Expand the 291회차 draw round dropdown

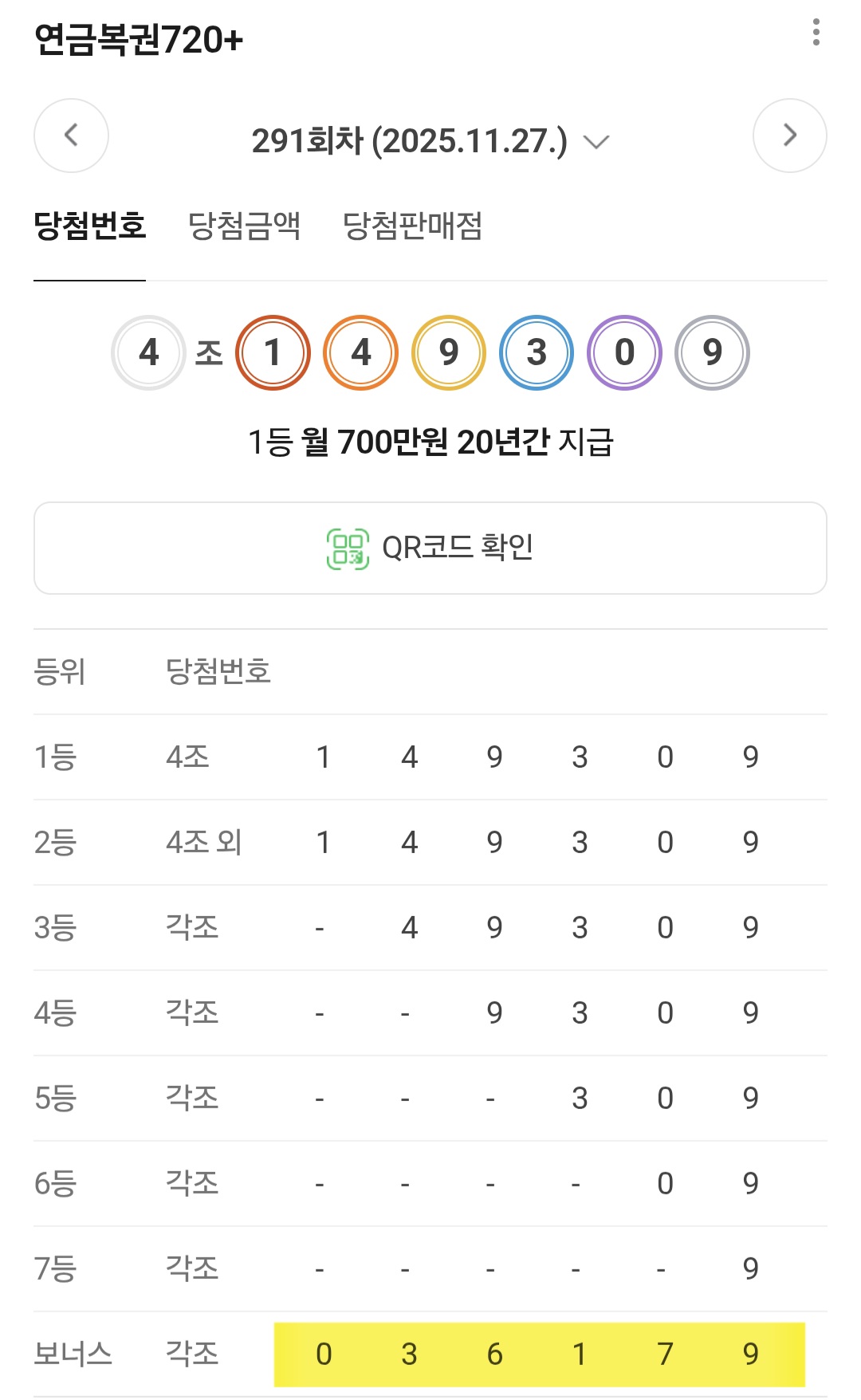coord(431,141)
